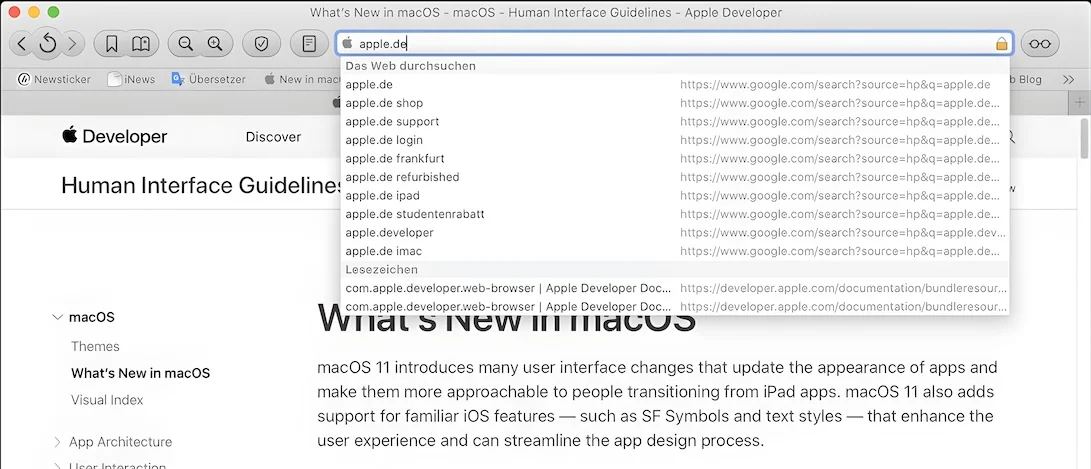
Task: Expand the App Architecture chevron
Action: [57, 442]
